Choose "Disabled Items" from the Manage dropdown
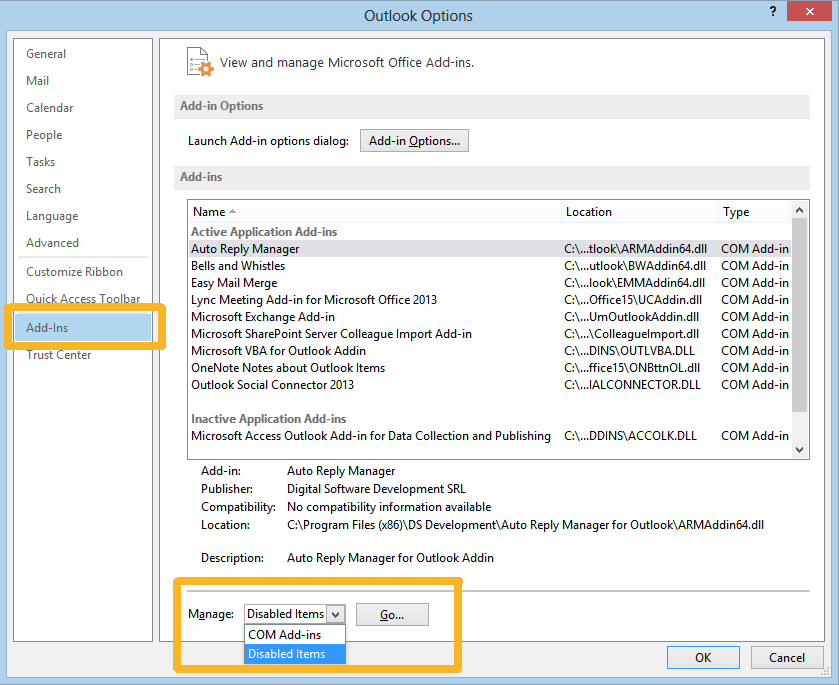 (x=289, y=653)
